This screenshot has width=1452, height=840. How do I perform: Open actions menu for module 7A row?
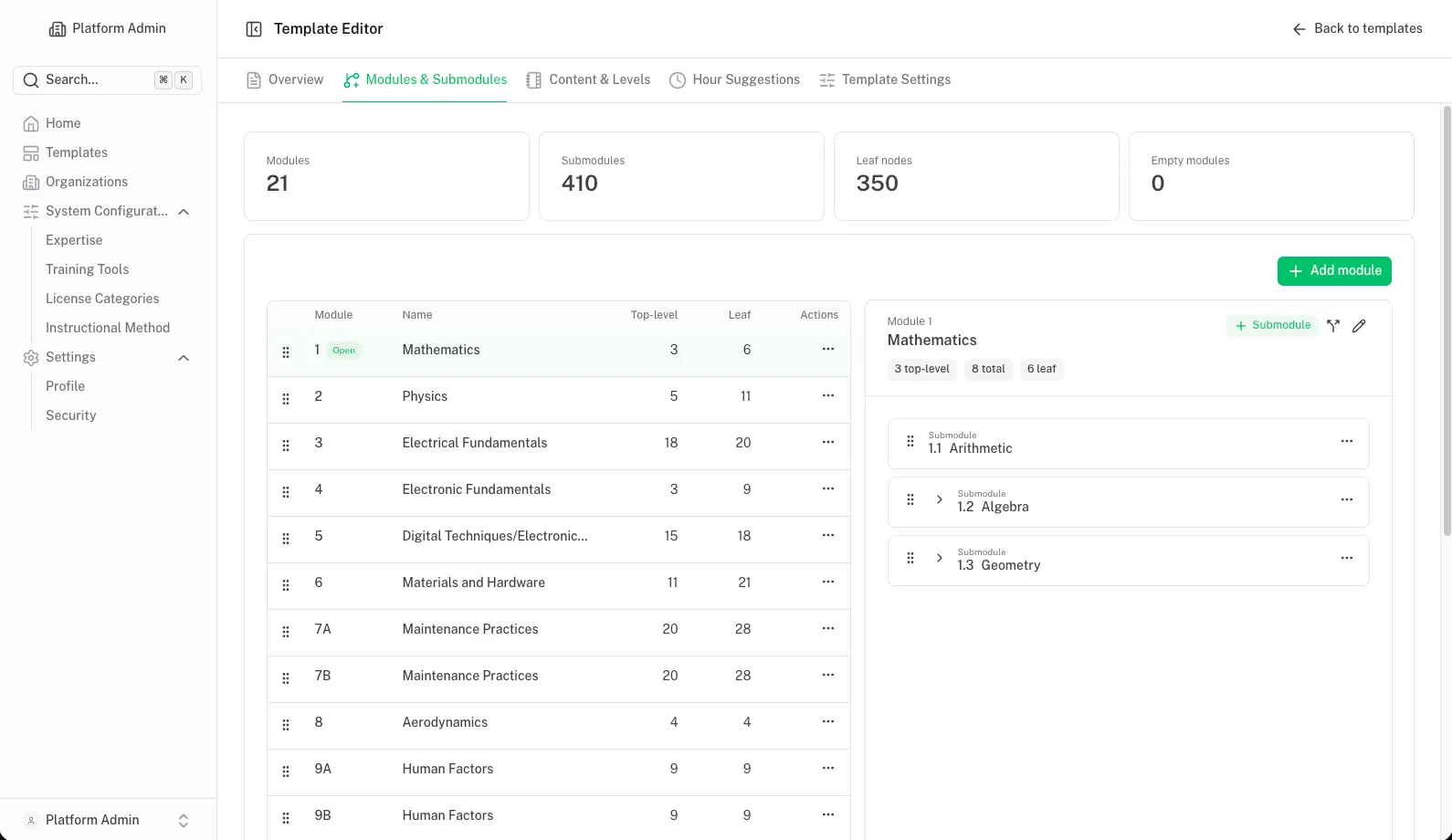pyautogui.click(x=828, y=628)
